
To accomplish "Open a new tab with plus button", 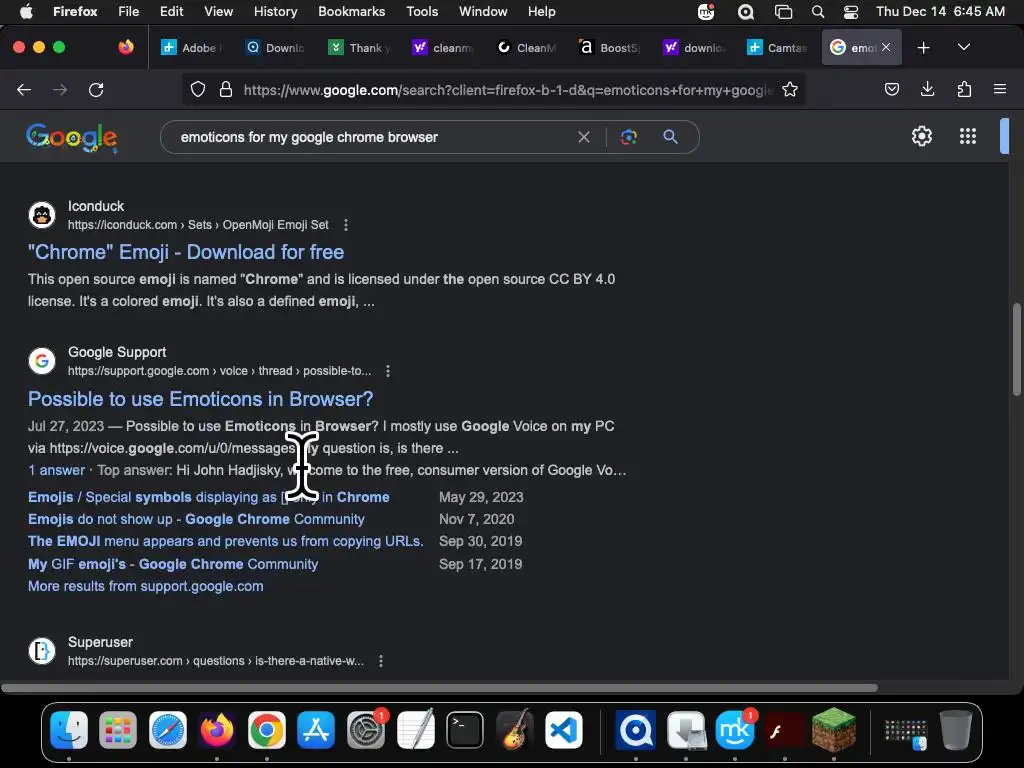I will tap(923, 47).
